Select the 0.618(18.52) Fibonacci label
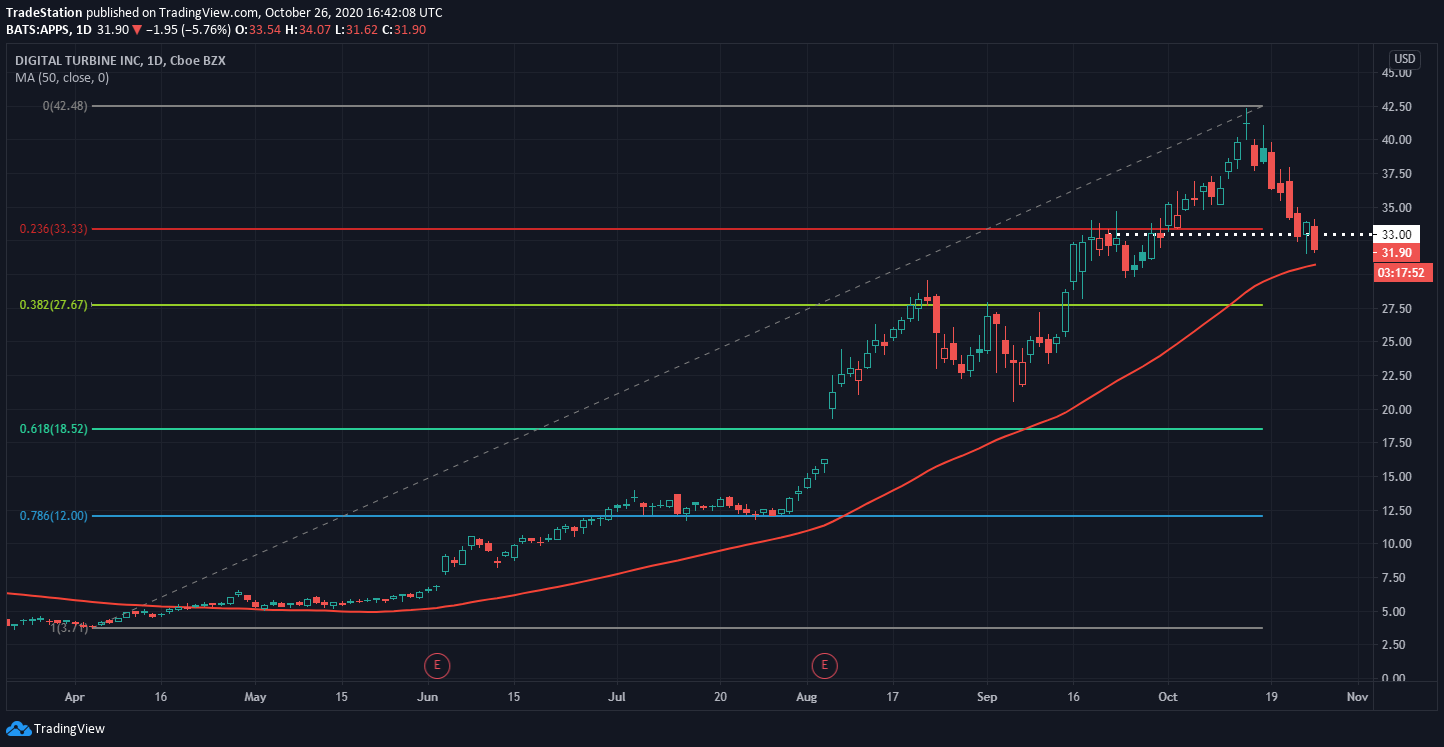 54,429
